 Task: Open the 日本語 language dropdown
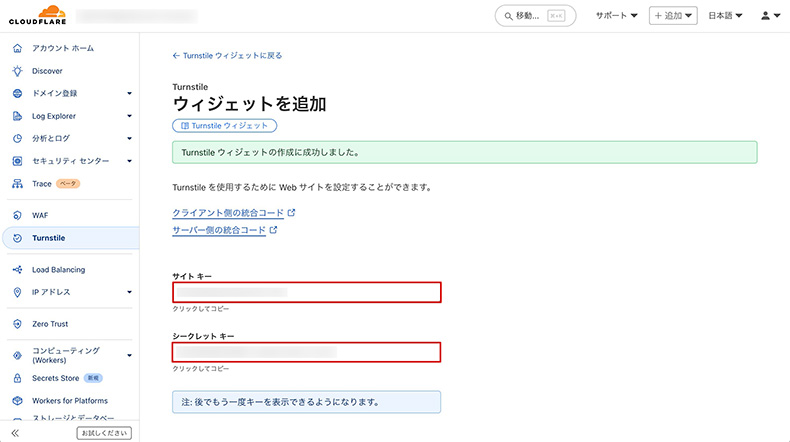point(726,16)
